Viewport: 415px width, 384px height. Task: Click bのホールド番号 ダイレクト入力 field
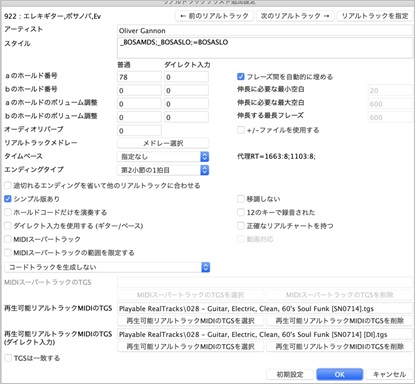186,90
